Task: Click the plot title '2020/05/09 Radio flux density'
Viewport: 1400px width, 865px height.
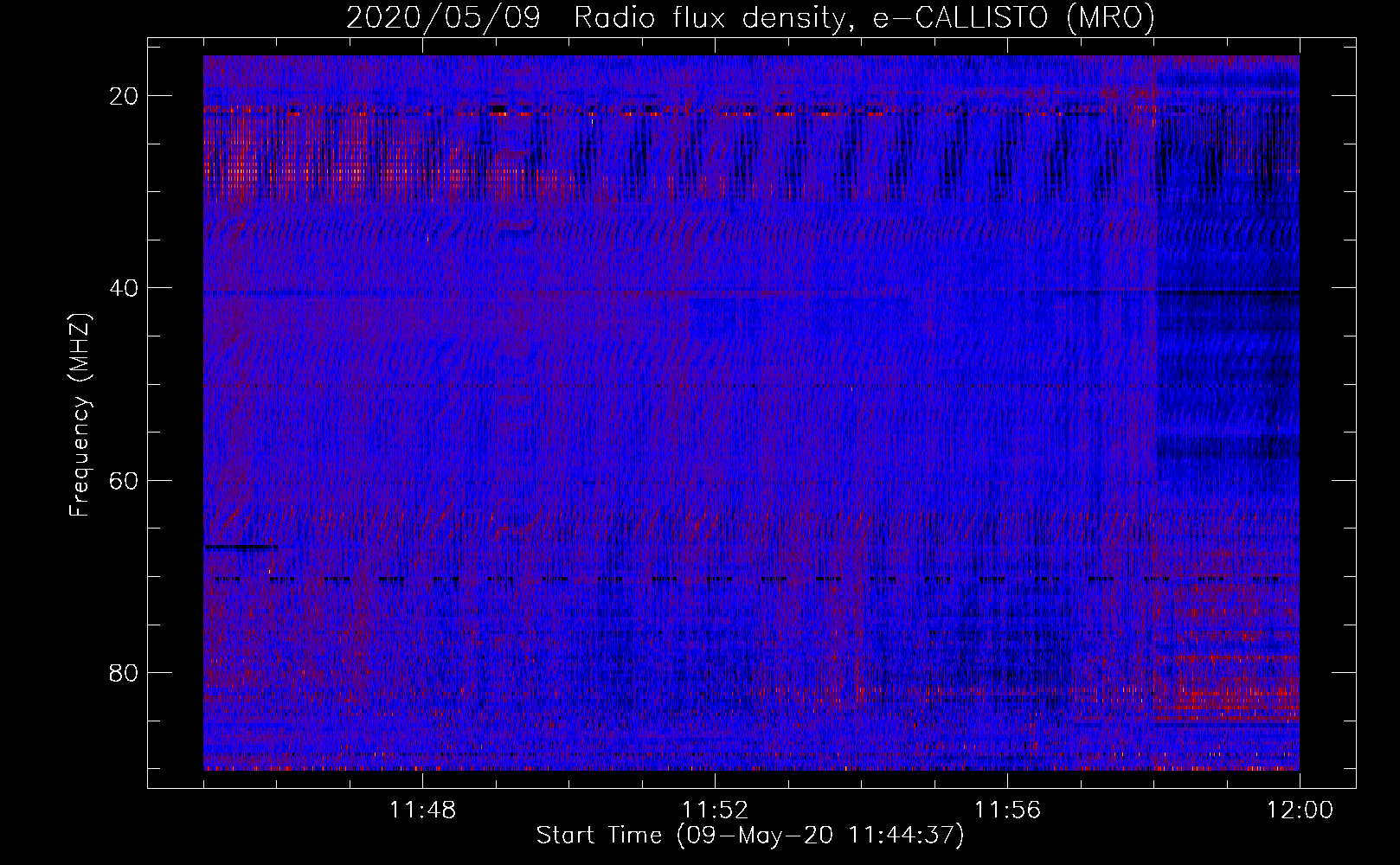Action: tap(750, 18)
